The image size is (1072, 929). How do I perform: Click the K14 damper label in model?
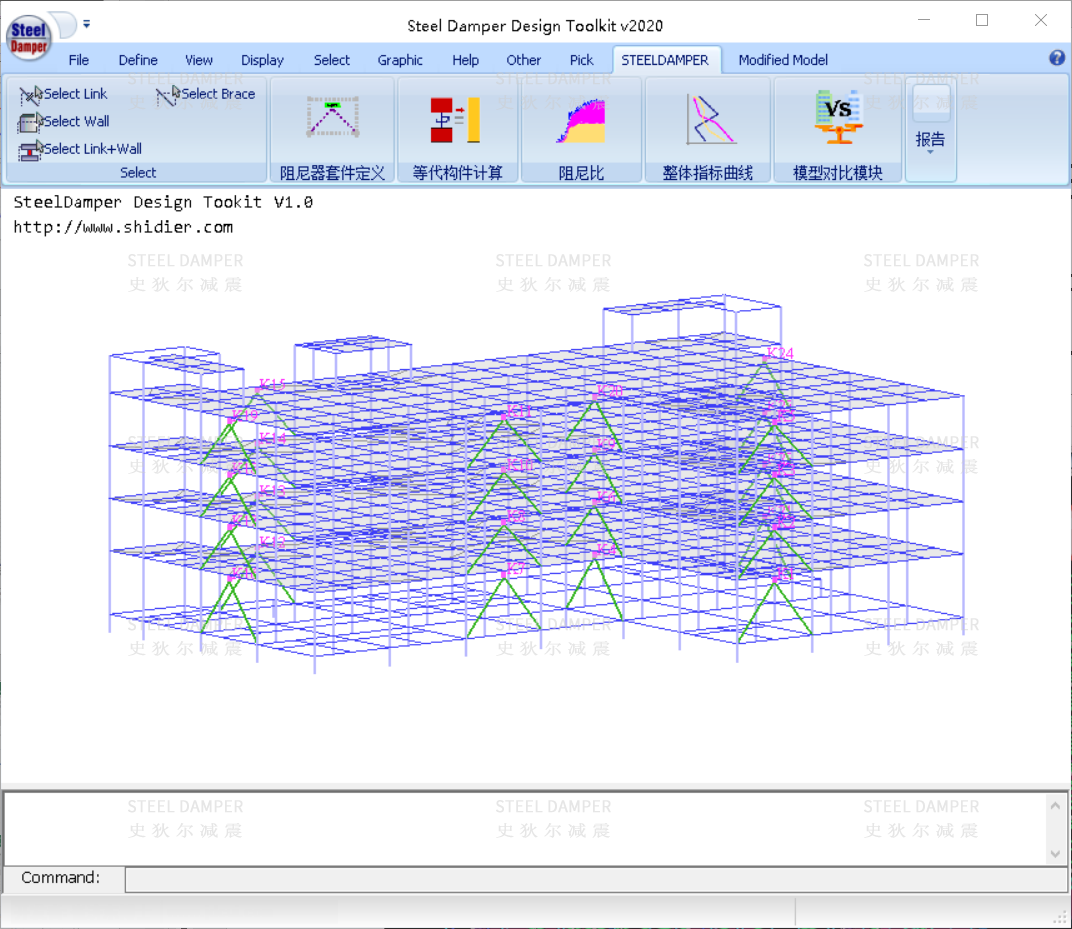(272, 438)
